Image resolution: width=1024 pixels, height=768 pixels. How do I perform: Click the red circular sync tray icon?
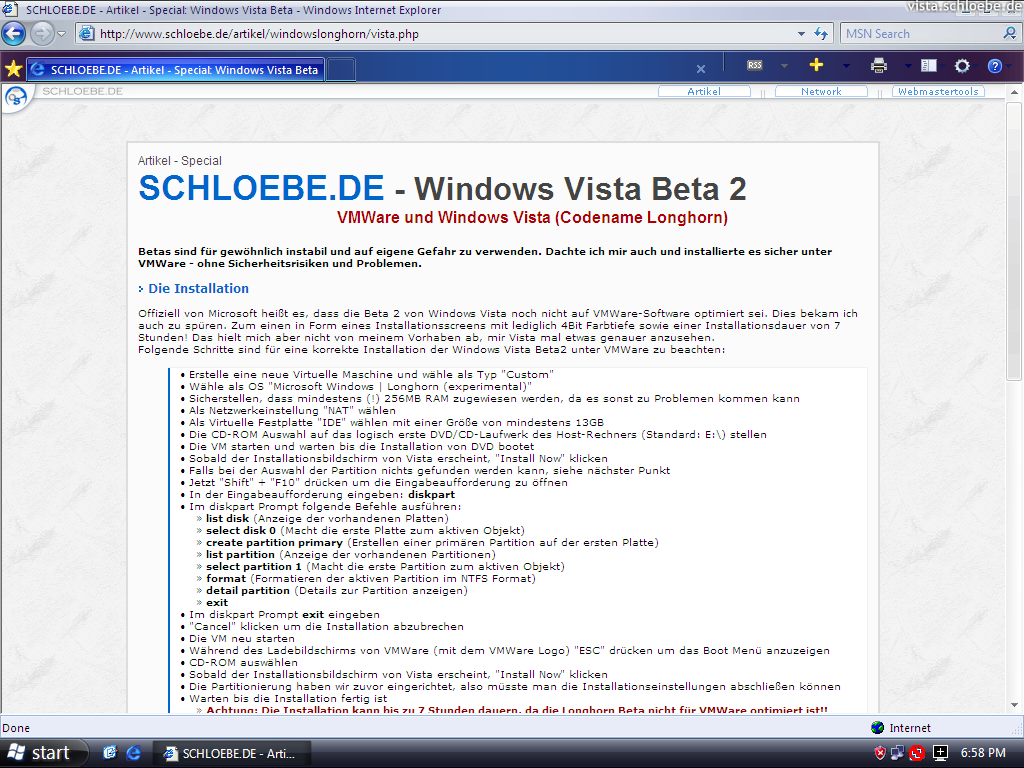[917, 754]
